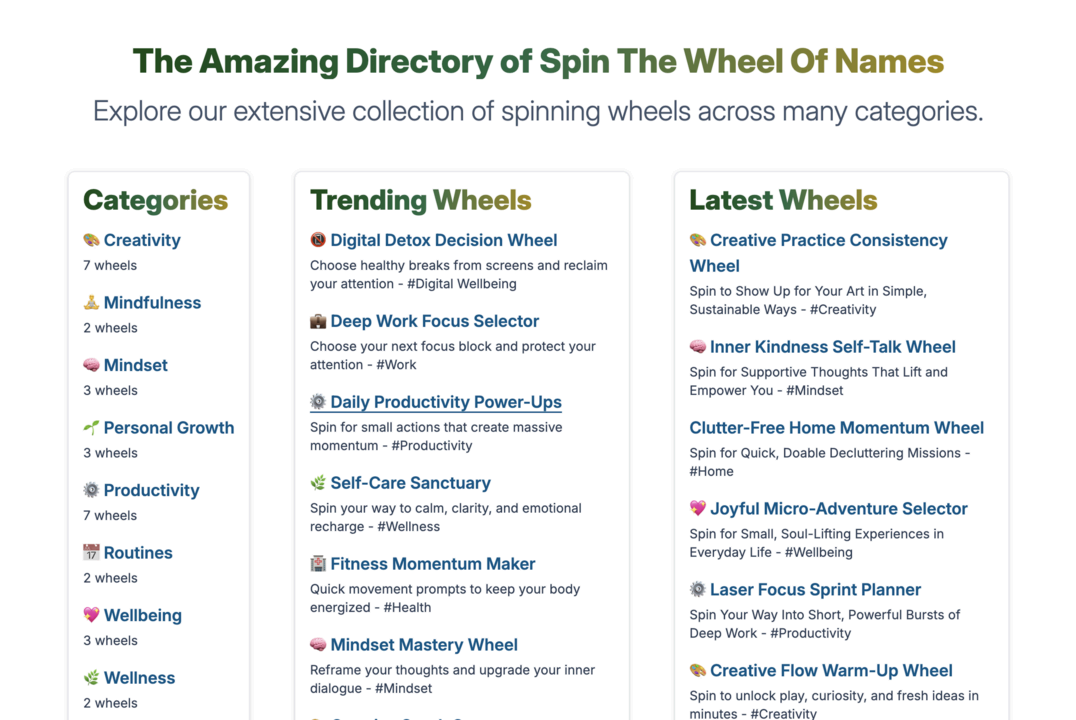This screenshot has width=1076, height=720.
Task: Click the heart icon on Joyful Micro-Adventure Selector
Action: 698,508
